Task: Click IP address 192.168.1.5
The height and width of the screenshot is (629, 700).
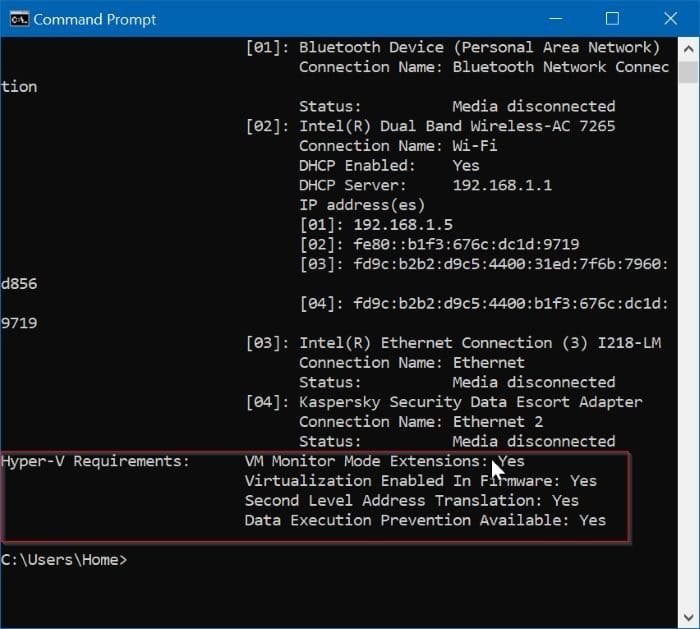Action: click(403, 225)
